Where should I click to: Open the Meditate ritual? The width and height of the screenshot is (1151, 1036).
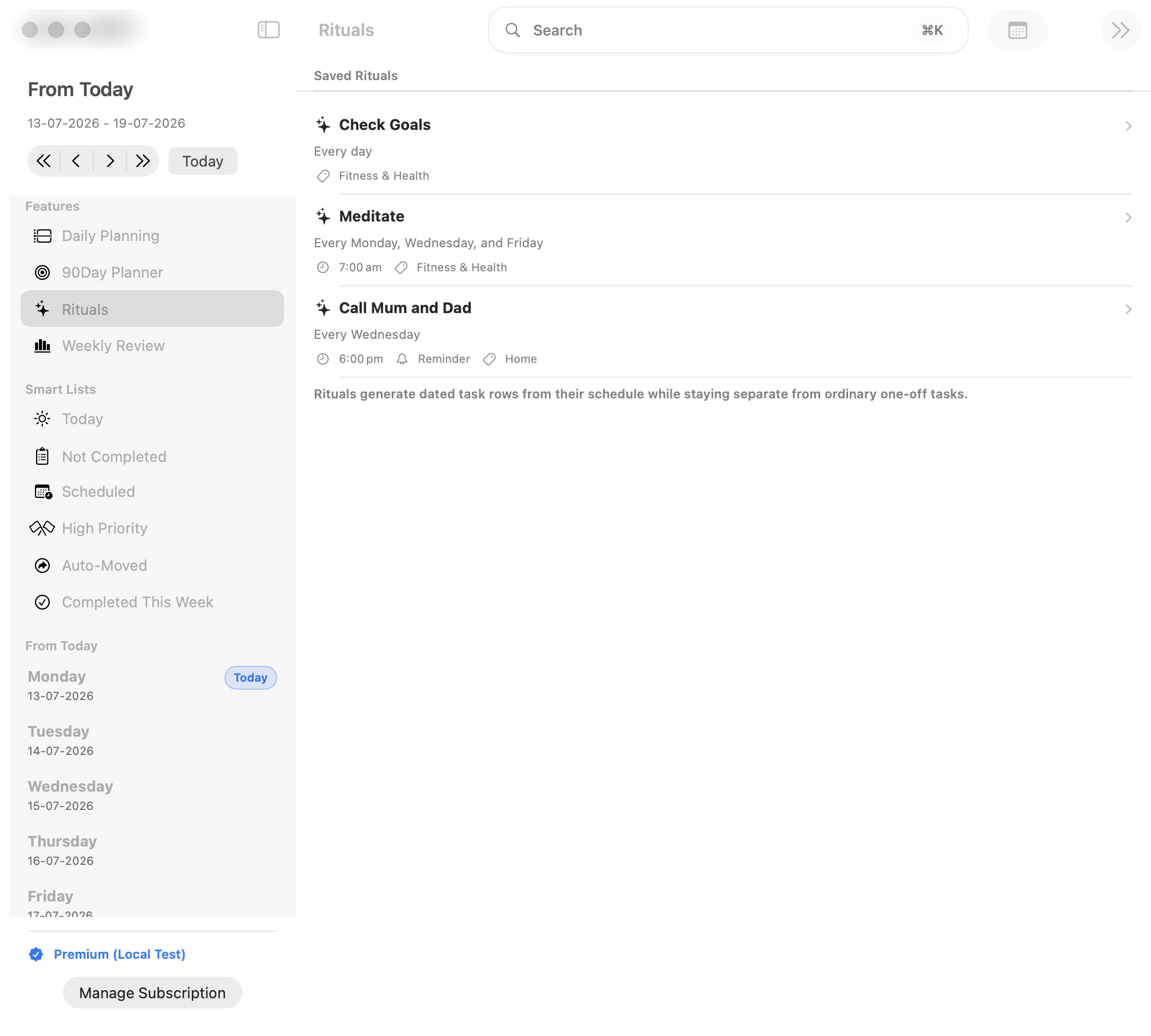click(723, 240)
